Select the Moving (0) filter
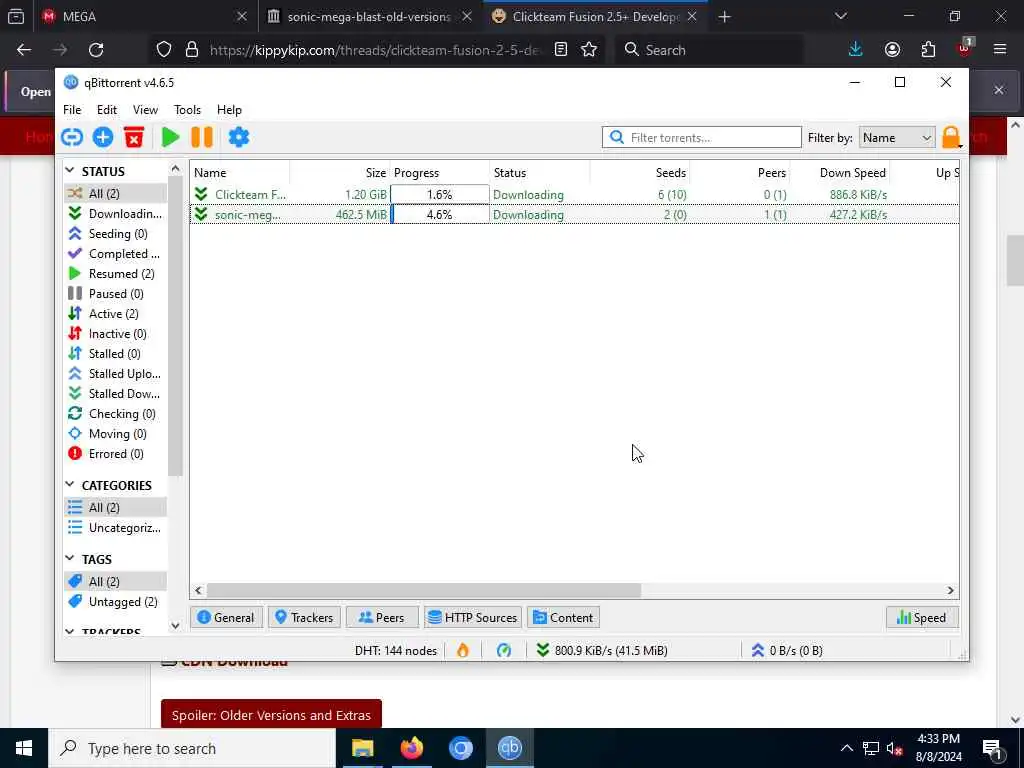 click(x=115, y=434)
